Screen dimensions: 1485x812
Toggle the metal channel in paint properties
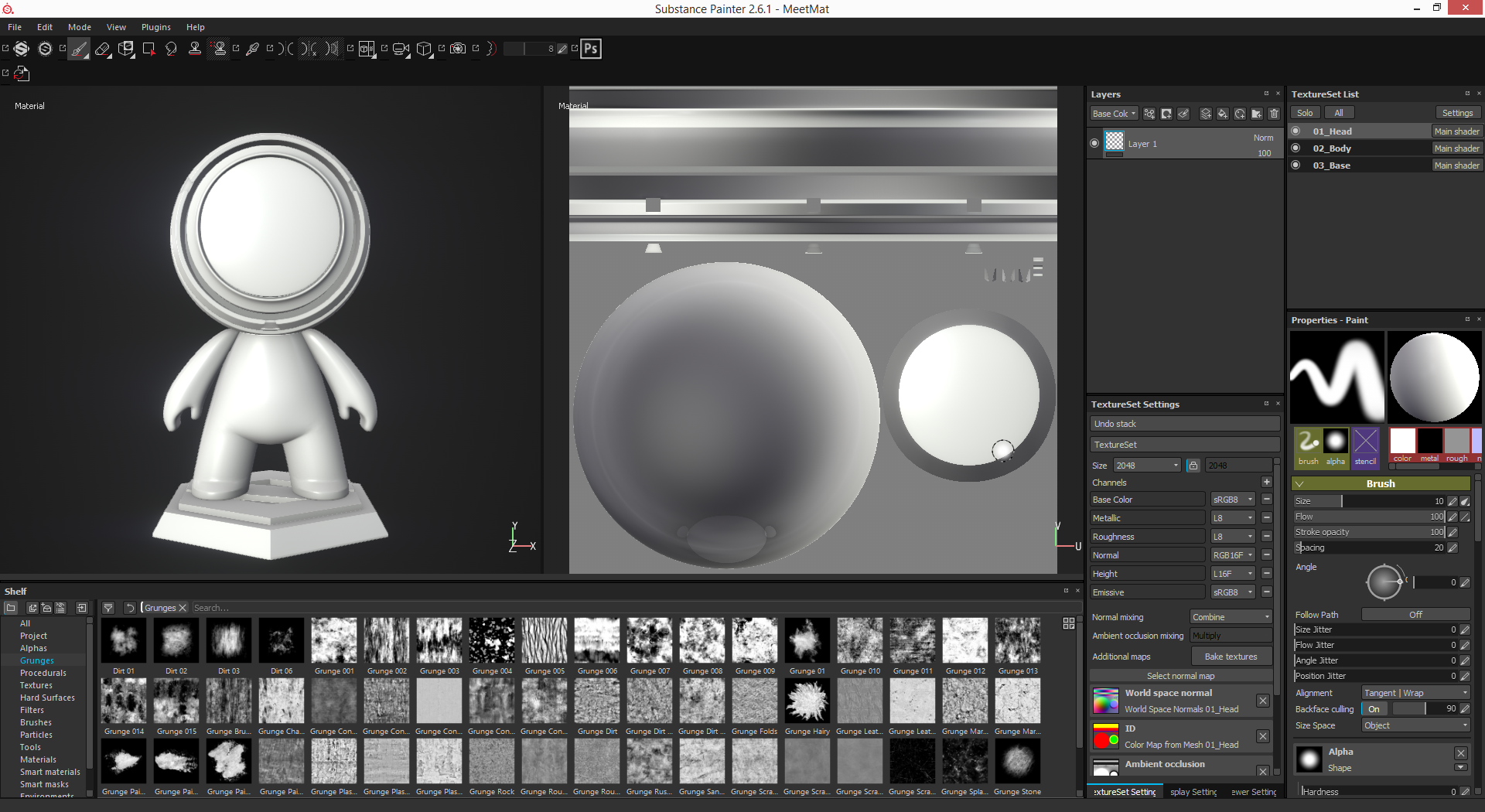[x=1429, y=445]
